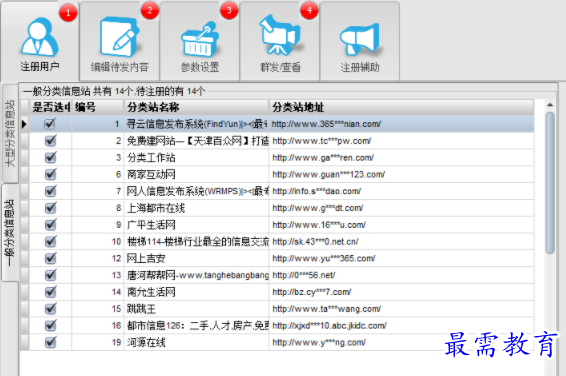This screenshot has height=376, width=566.
Task: Select the current-row indicator arrow on row 1
Action: 25,124
